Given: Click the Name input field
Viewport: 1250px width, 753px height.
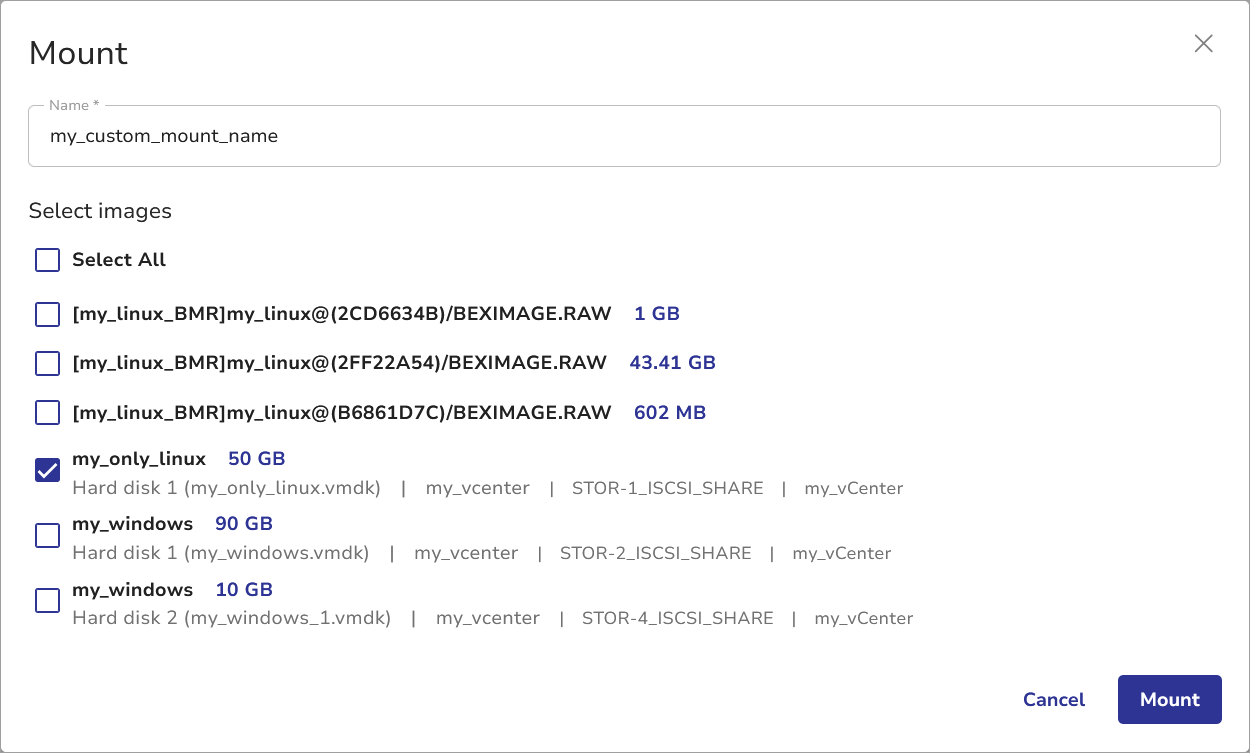Looking at the screenshot, I should pos(624,136).
